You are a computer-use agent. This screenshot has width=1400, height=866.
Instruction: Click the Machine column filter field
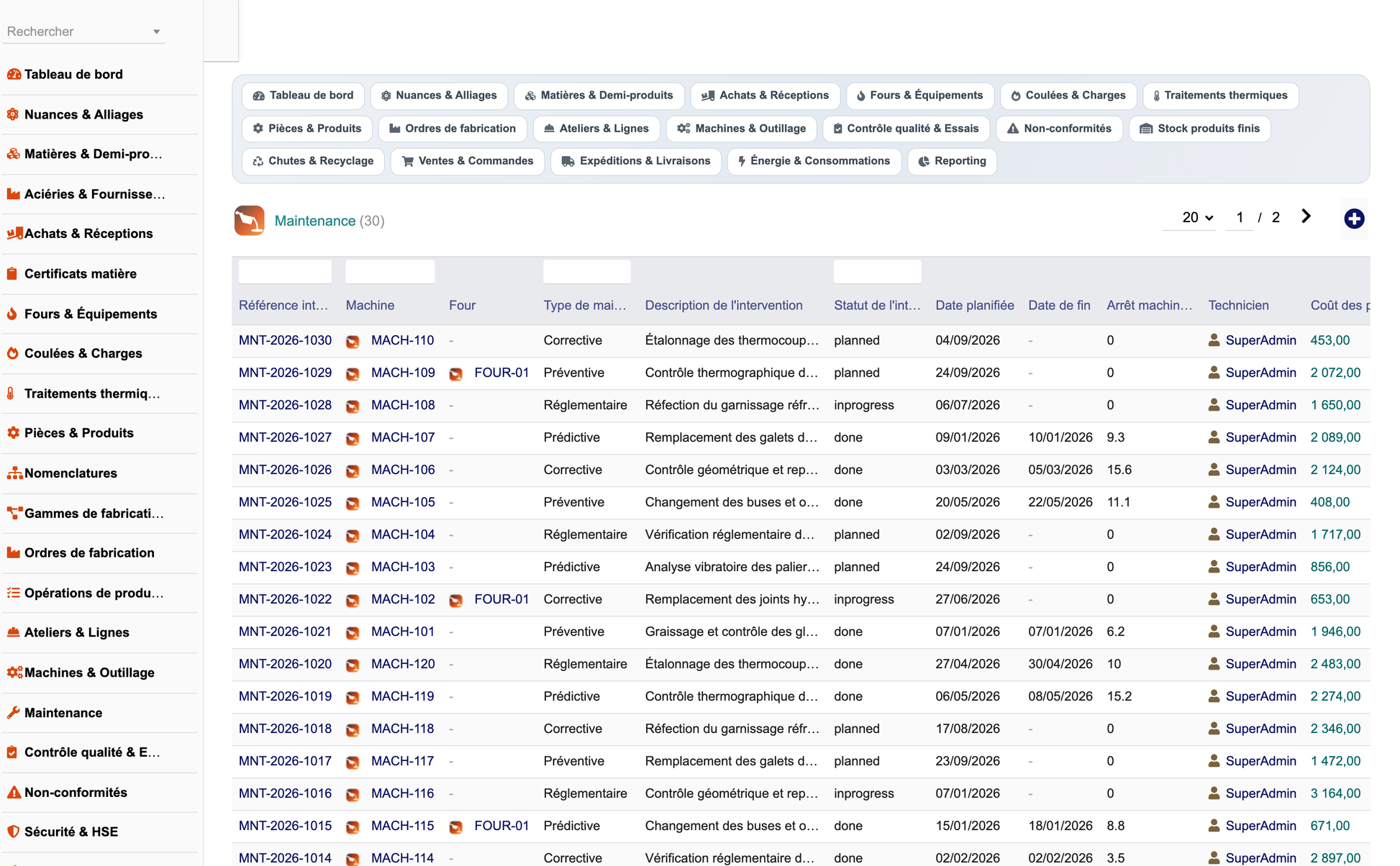point(390,271)
